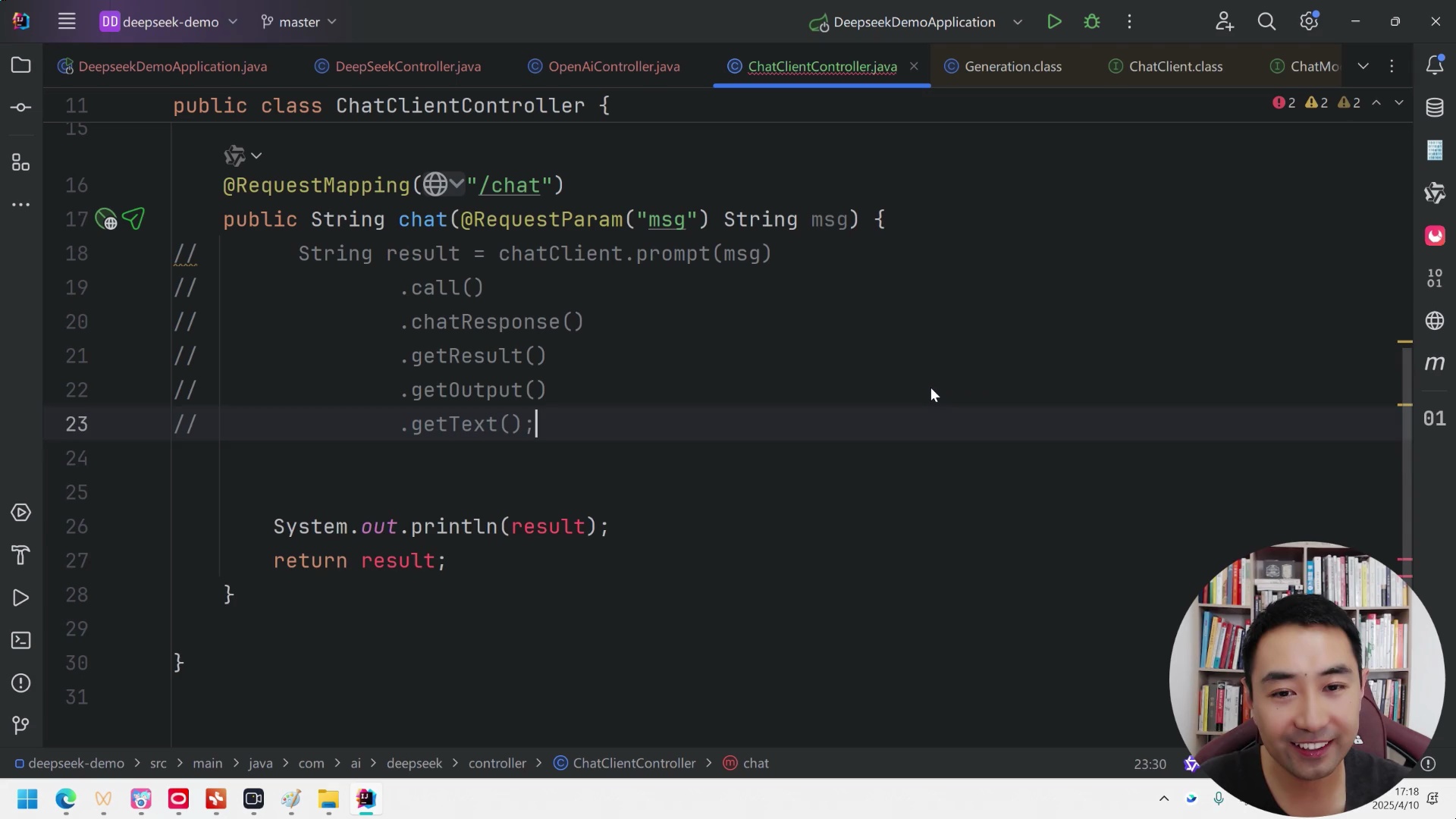Click the controller breadcrumb in navigation bar

(x=497, y=764)
